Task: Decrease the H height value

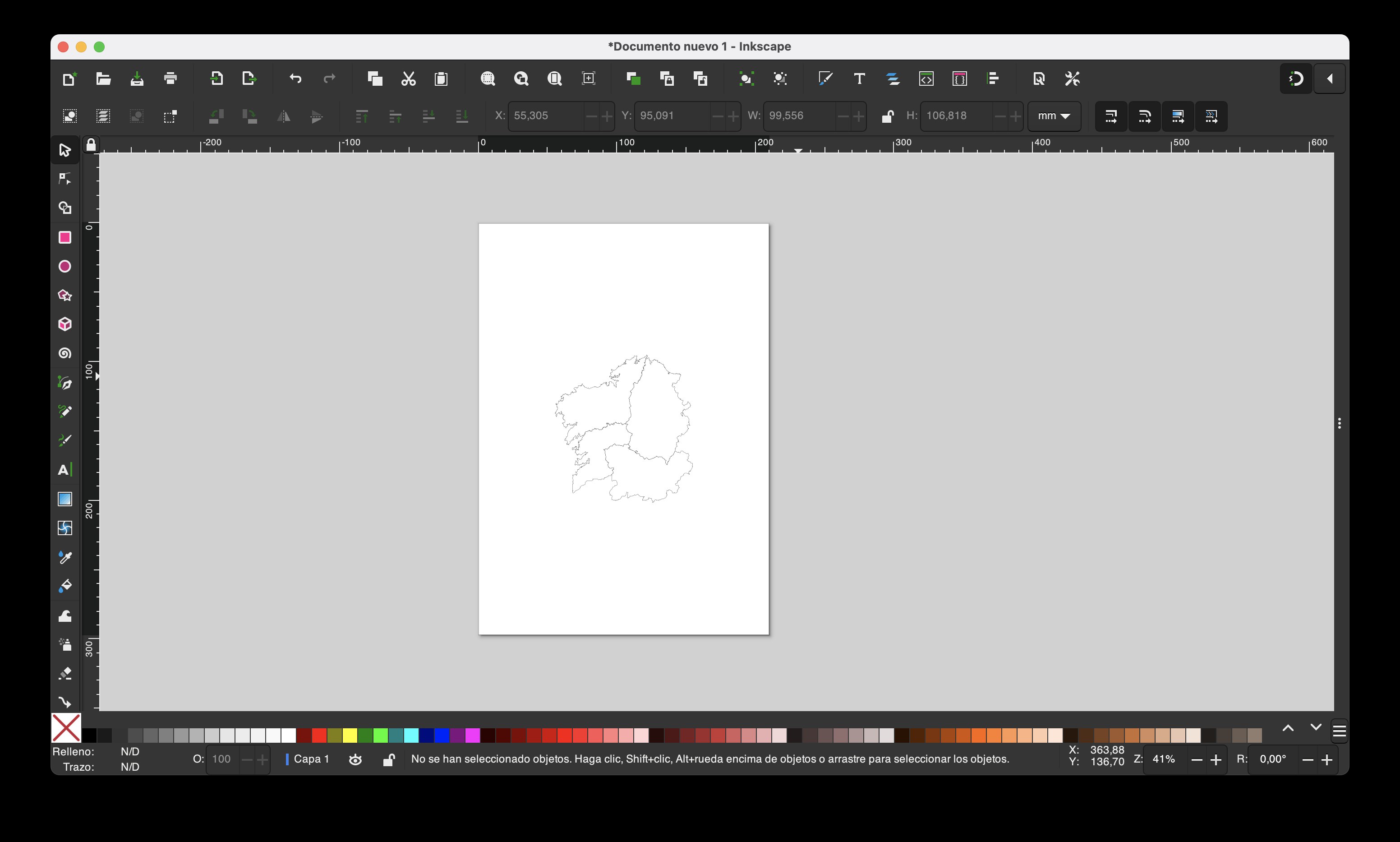Action: 1000,116
